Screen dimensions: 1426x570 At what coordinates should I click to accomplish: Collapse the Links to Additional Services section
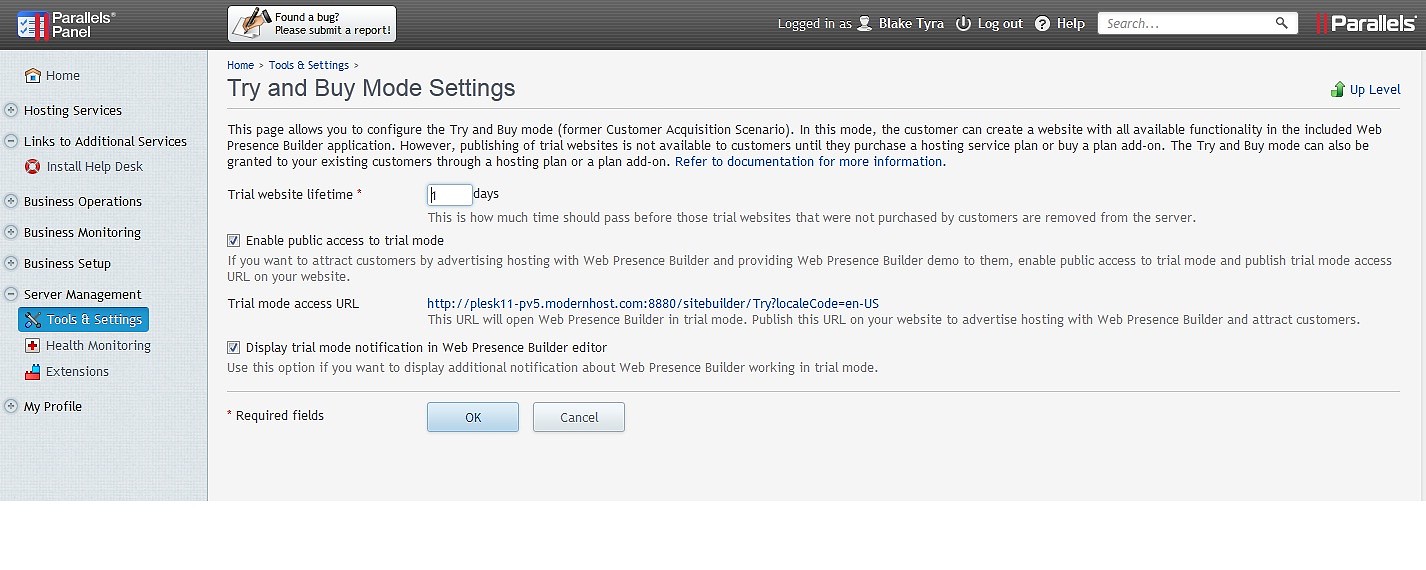click(x=11, y=142)
